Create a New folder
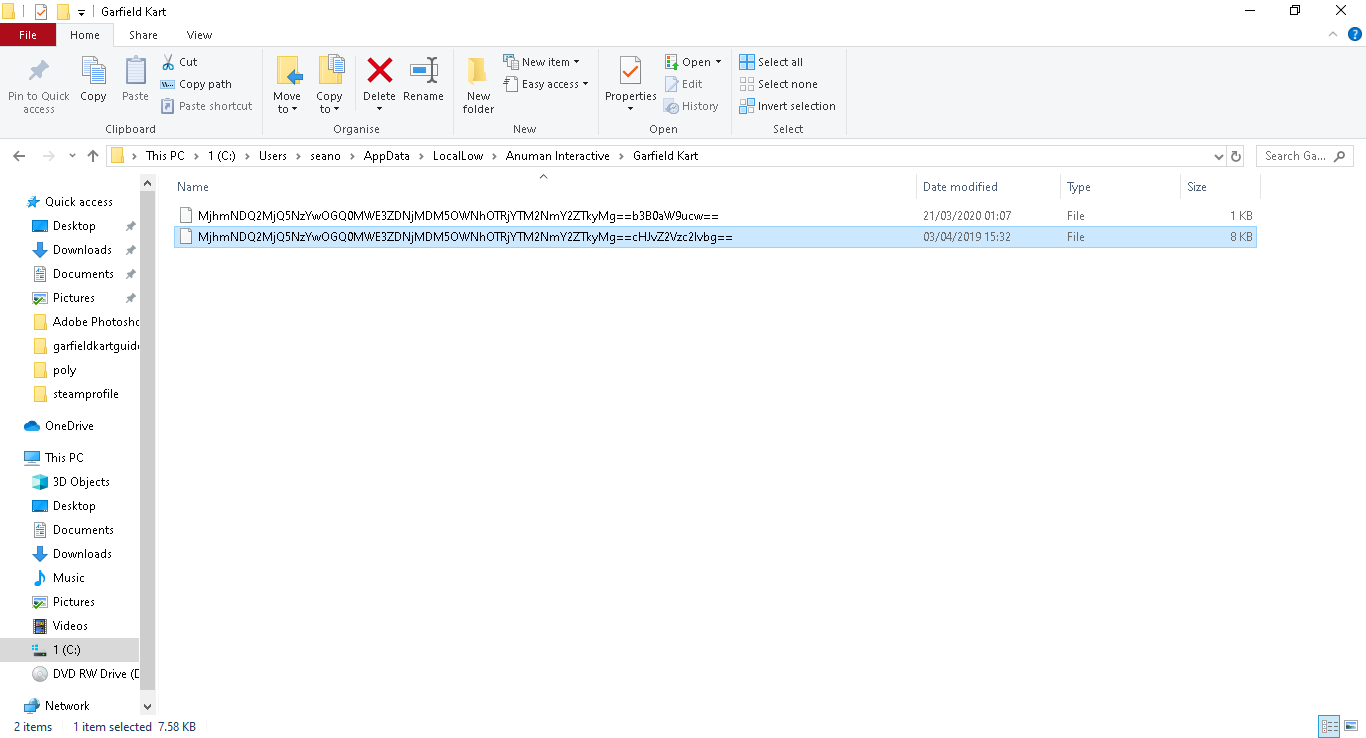The image size is (1366, 738). coord(478,85)
